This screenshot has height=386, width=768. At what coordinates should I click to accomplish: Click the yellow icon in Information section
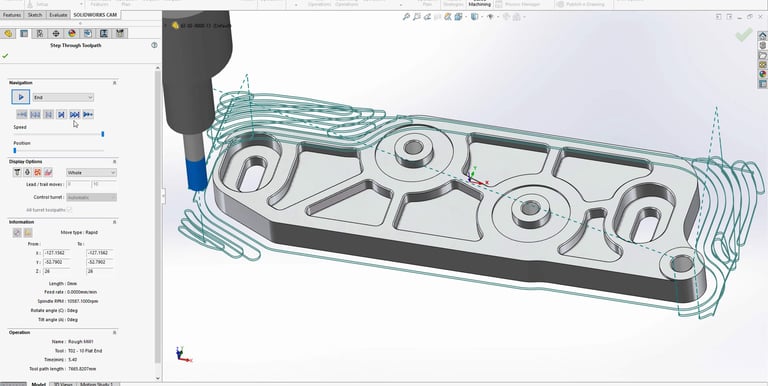(28, 233)
